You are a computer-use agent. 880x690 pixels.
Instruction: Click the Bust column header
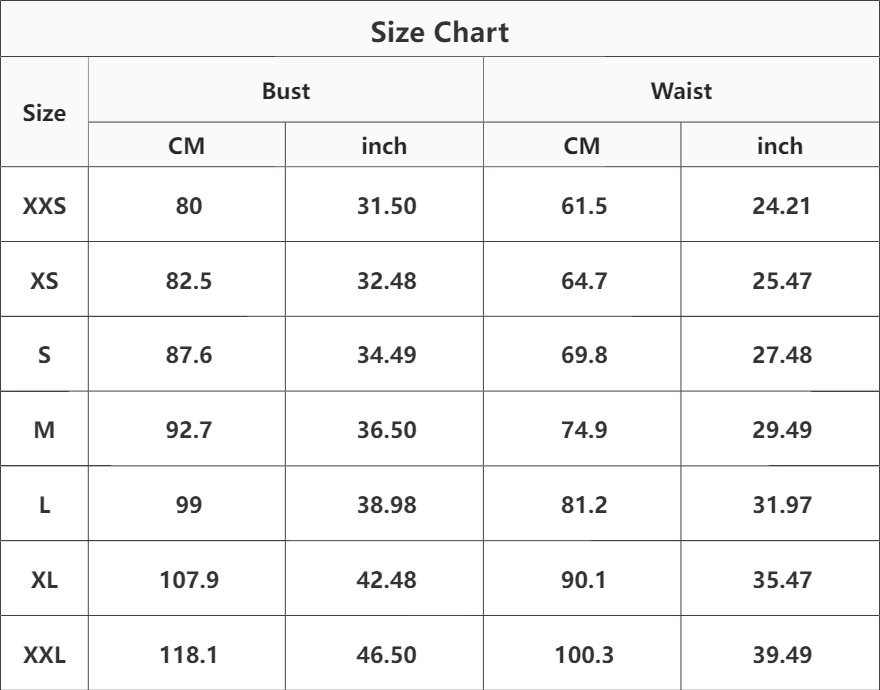click(x=286, y=92)
